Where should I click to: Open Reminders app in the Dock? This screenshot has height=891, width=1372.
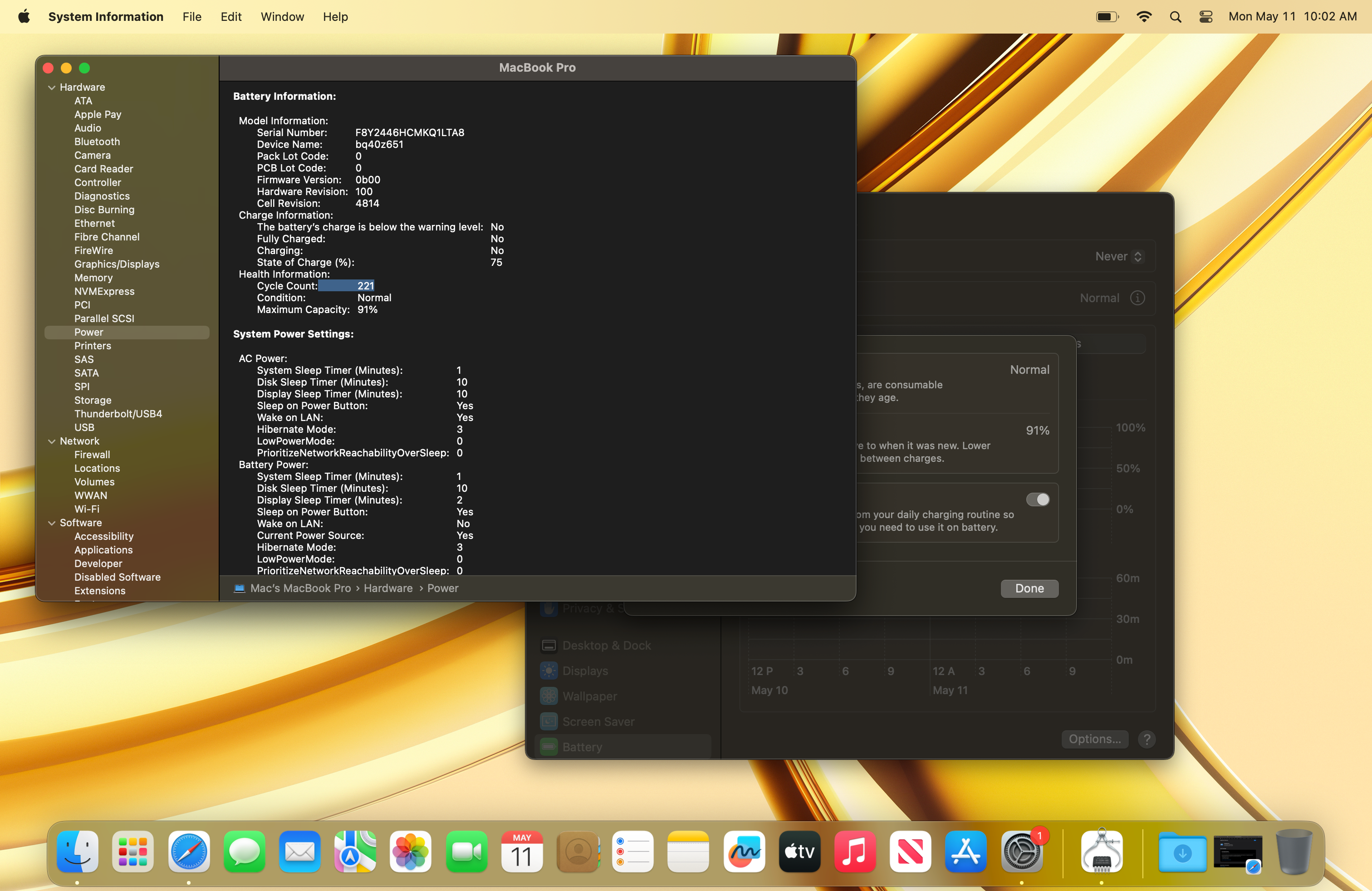633,851
